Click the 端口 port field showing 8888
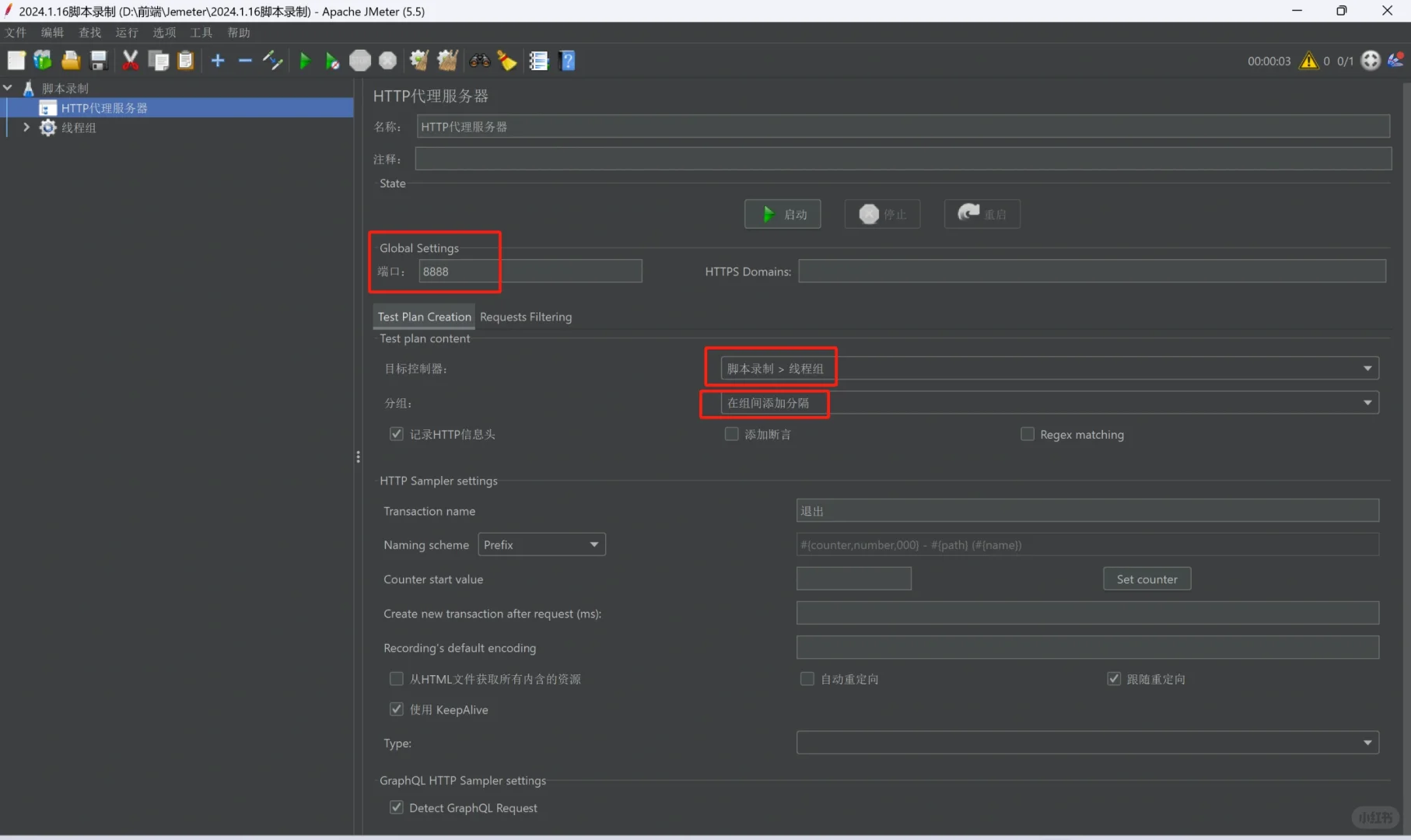The height and width of the screenshot is (840, 1411). tap(530, 271)
